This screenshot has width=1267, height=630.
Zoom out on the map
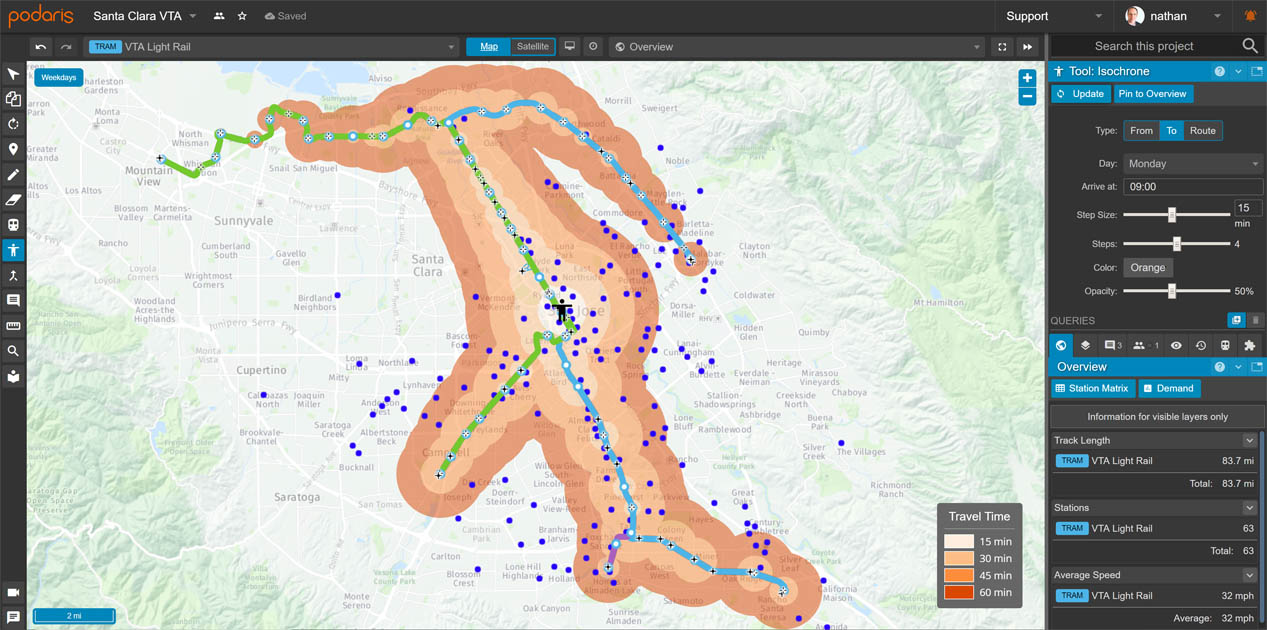click(1027, 97)
